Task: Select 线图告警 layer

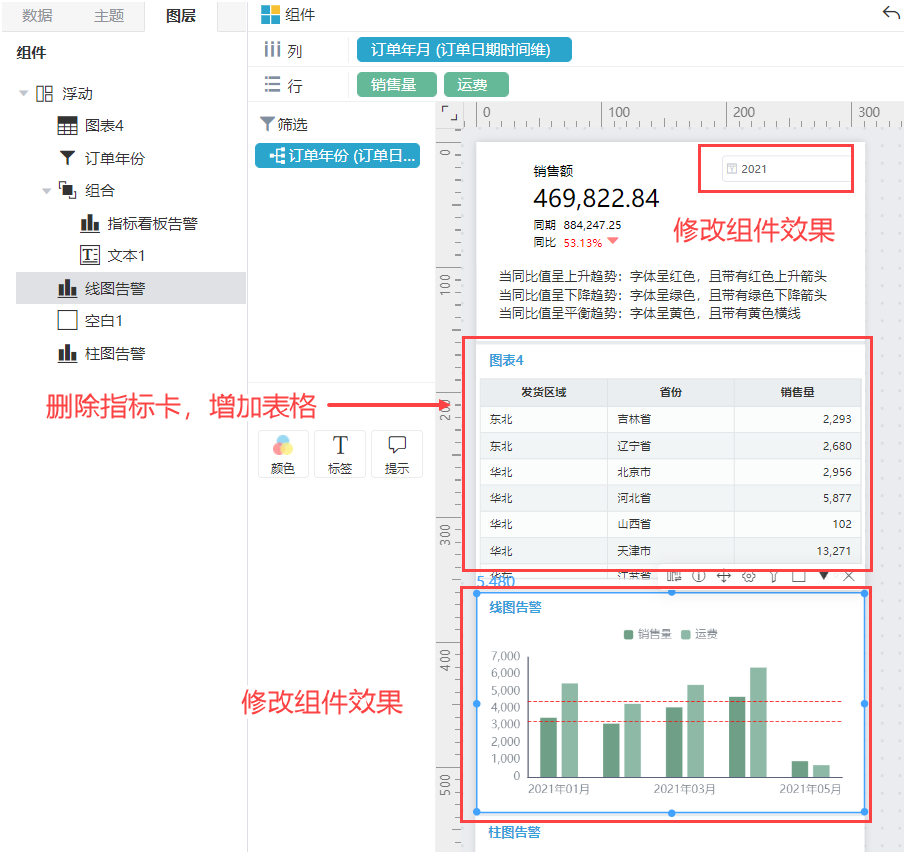Action: pos(131,288)
